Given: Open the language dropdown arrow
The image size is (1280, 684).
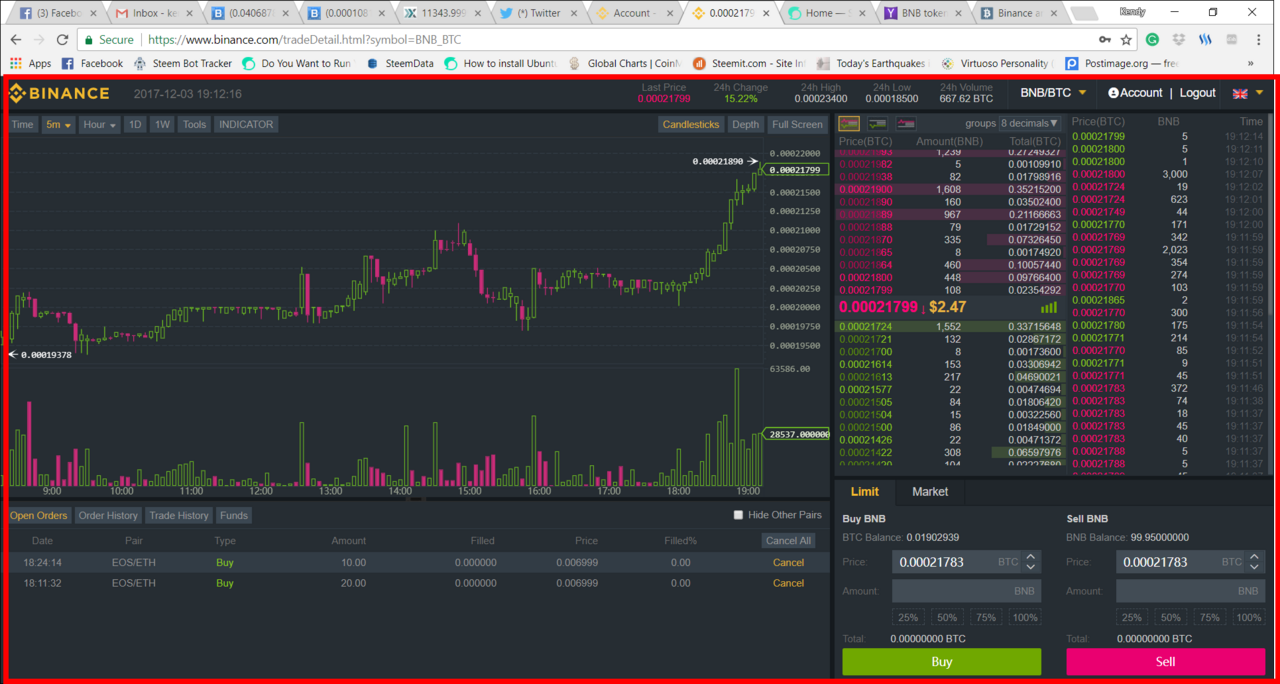Looking at the screenshot, I should (1259, 93).
